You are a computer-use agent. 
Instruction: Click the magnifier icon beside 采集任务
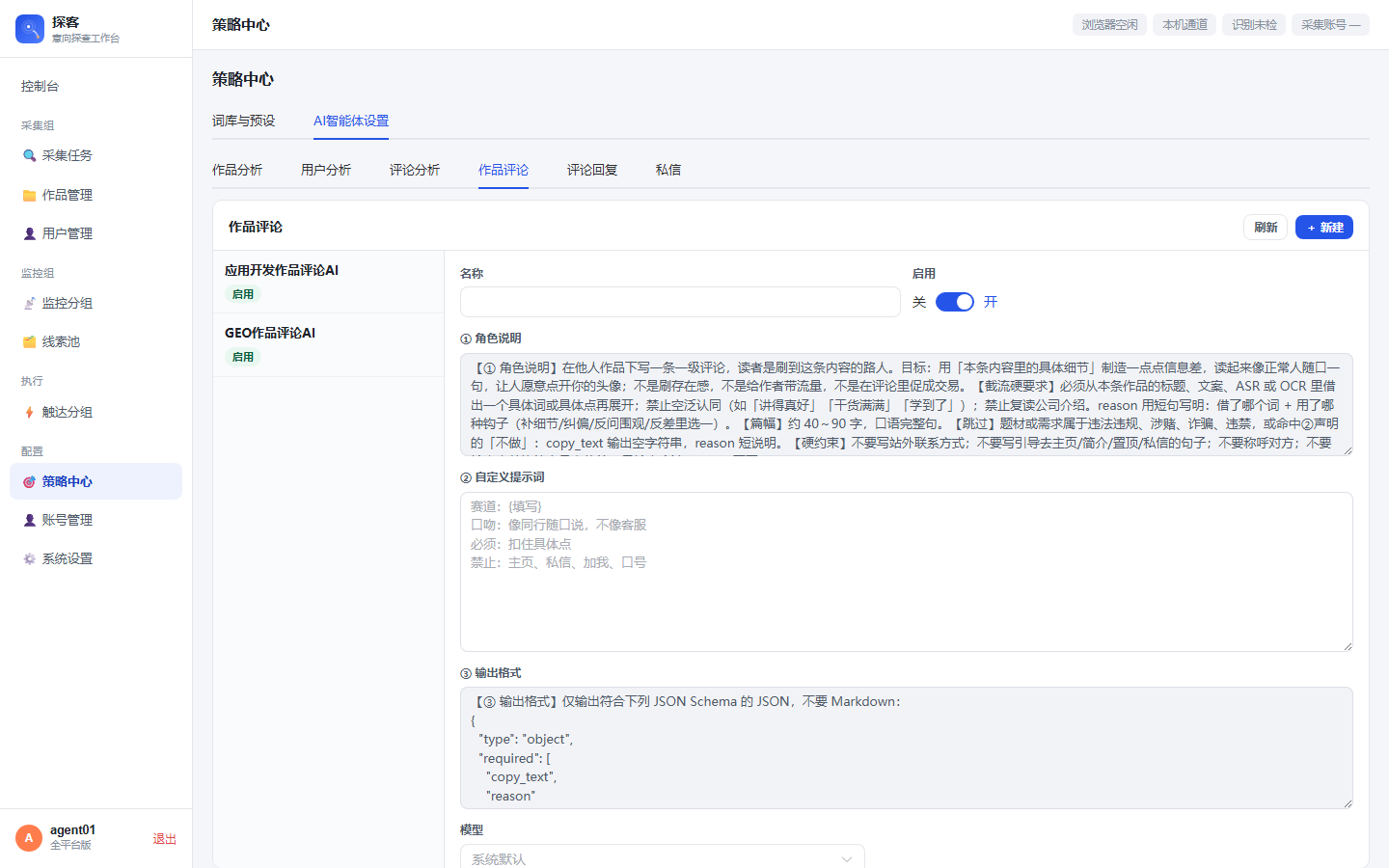point(29,155)
